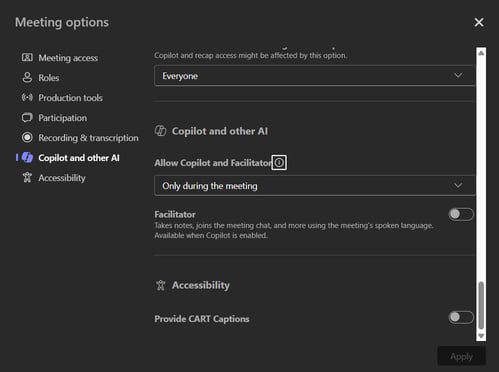
Task: Click the Meeting access sidebar icon
Action: point(27,58)
